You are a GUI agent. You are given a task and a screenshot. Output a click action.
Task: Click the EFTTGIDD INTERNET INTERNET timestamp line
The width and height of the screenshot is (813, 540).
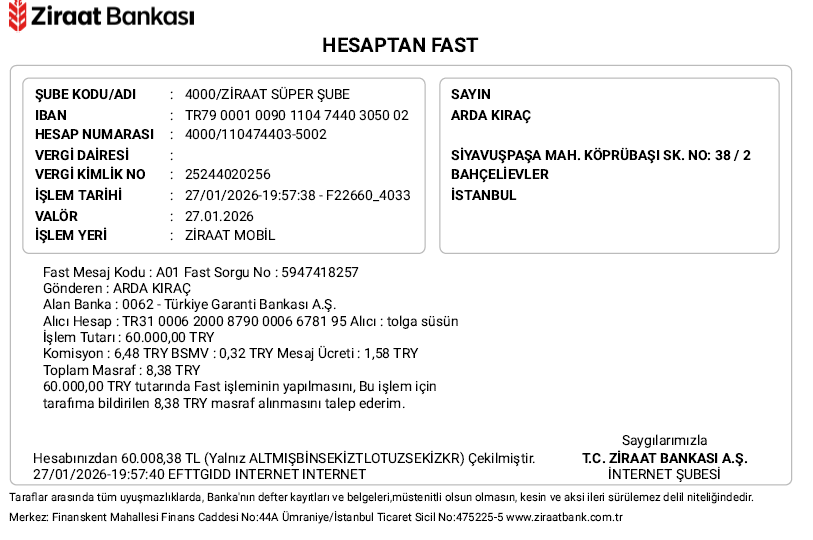click(x=200, y=474)
